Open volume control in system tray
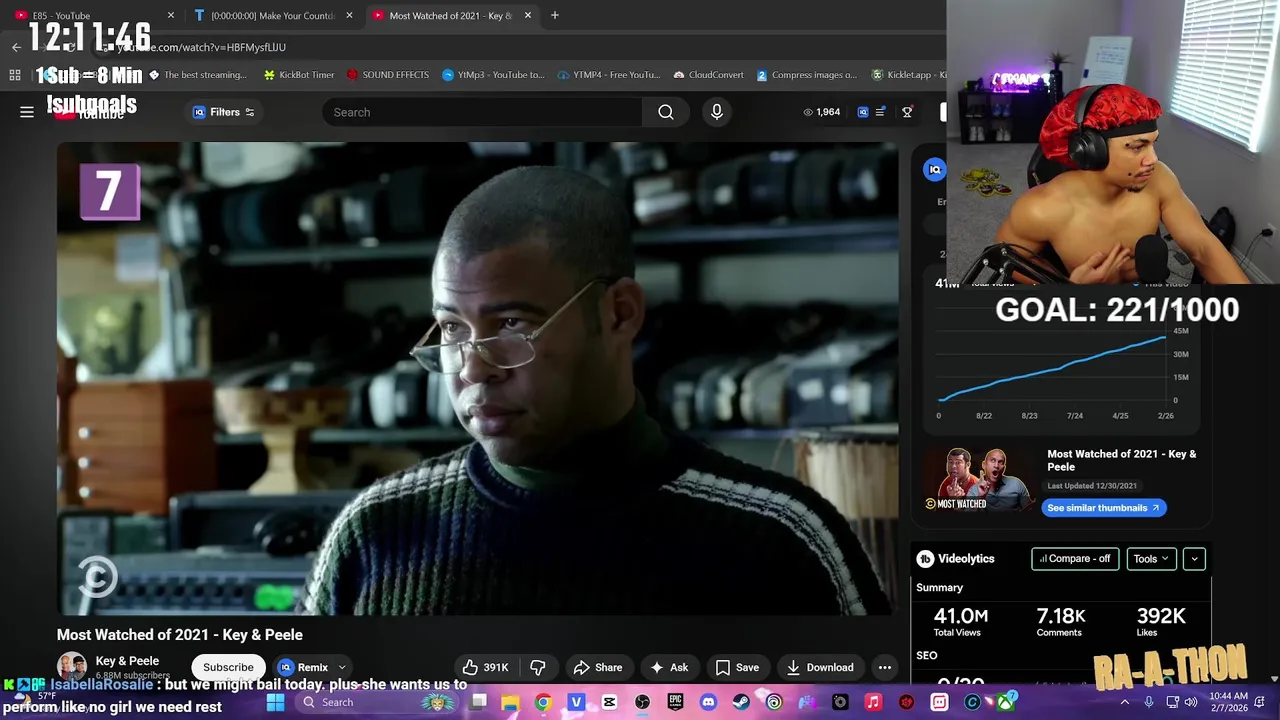Image resolution: width=1280 pixels, height=720 pixels. click(1192, 702)
